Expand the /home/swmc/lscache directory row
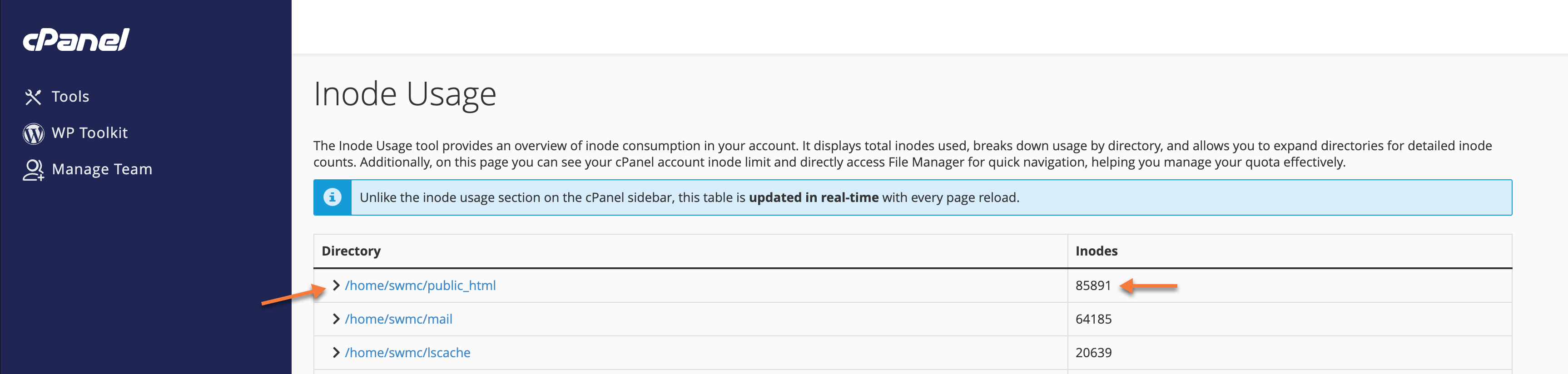Viewport: 1568px width, 374px height. point(336,353)
